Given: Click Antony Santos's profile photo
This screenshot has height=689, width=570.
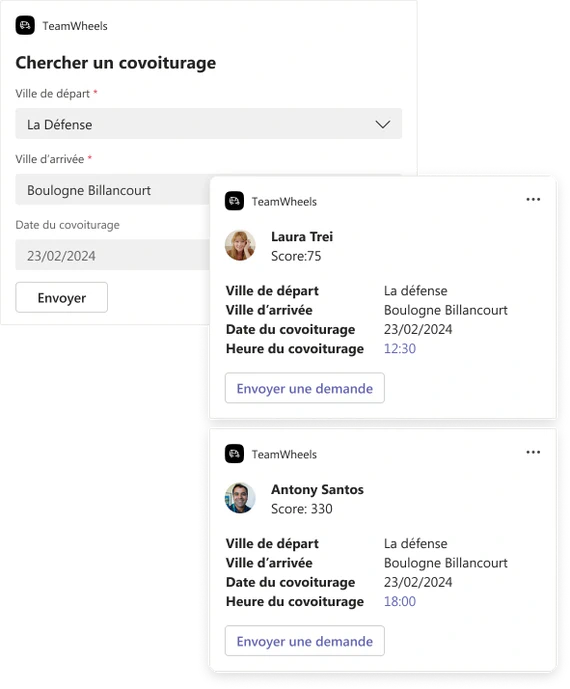Looking at the screenshot, I should 240,498.
